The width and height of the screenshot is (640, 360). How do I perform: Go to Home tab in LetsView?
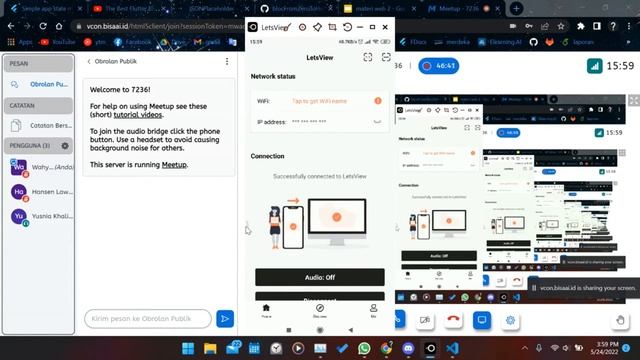[x=266, y=311]
